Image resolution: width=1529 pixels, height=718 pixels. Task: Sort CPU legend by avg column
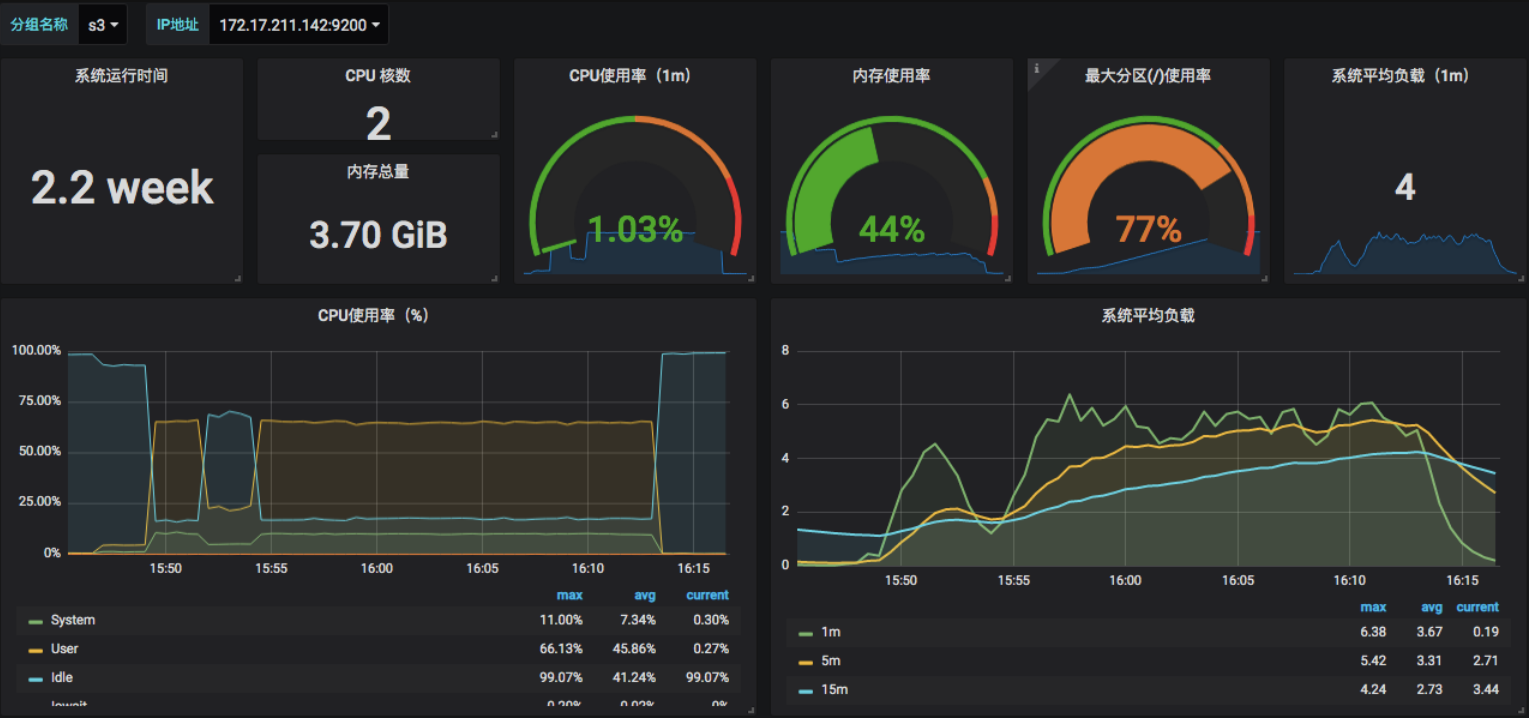[x=645, y=595]
